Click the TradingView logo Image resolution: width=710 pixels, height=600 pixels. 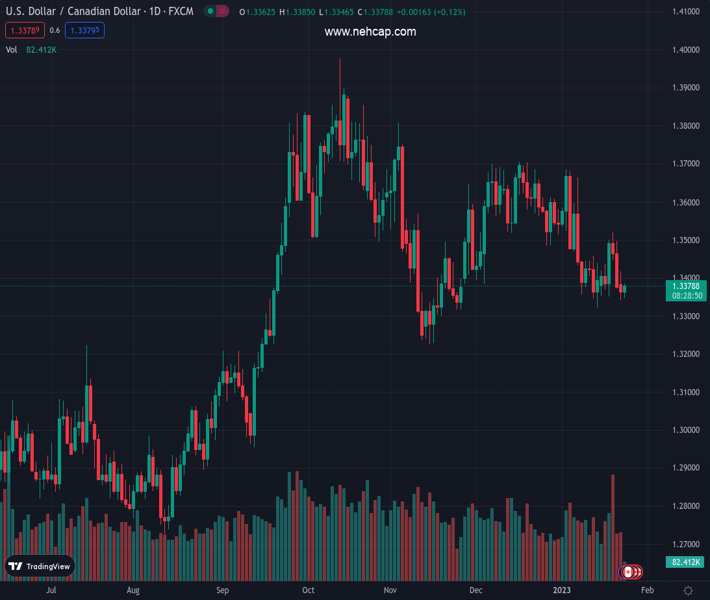(x=40, y=566)
